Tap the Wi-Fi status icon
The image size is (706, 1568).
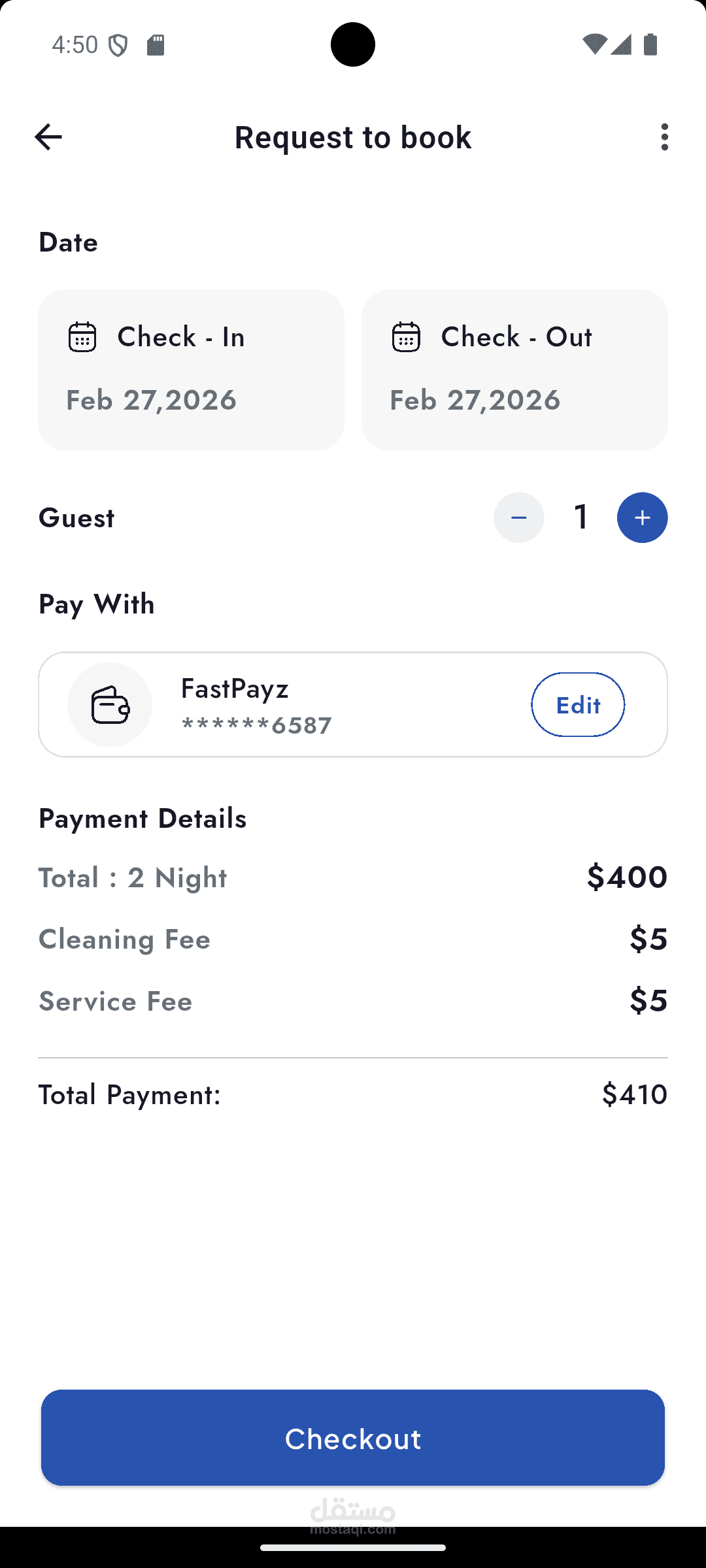594,44
